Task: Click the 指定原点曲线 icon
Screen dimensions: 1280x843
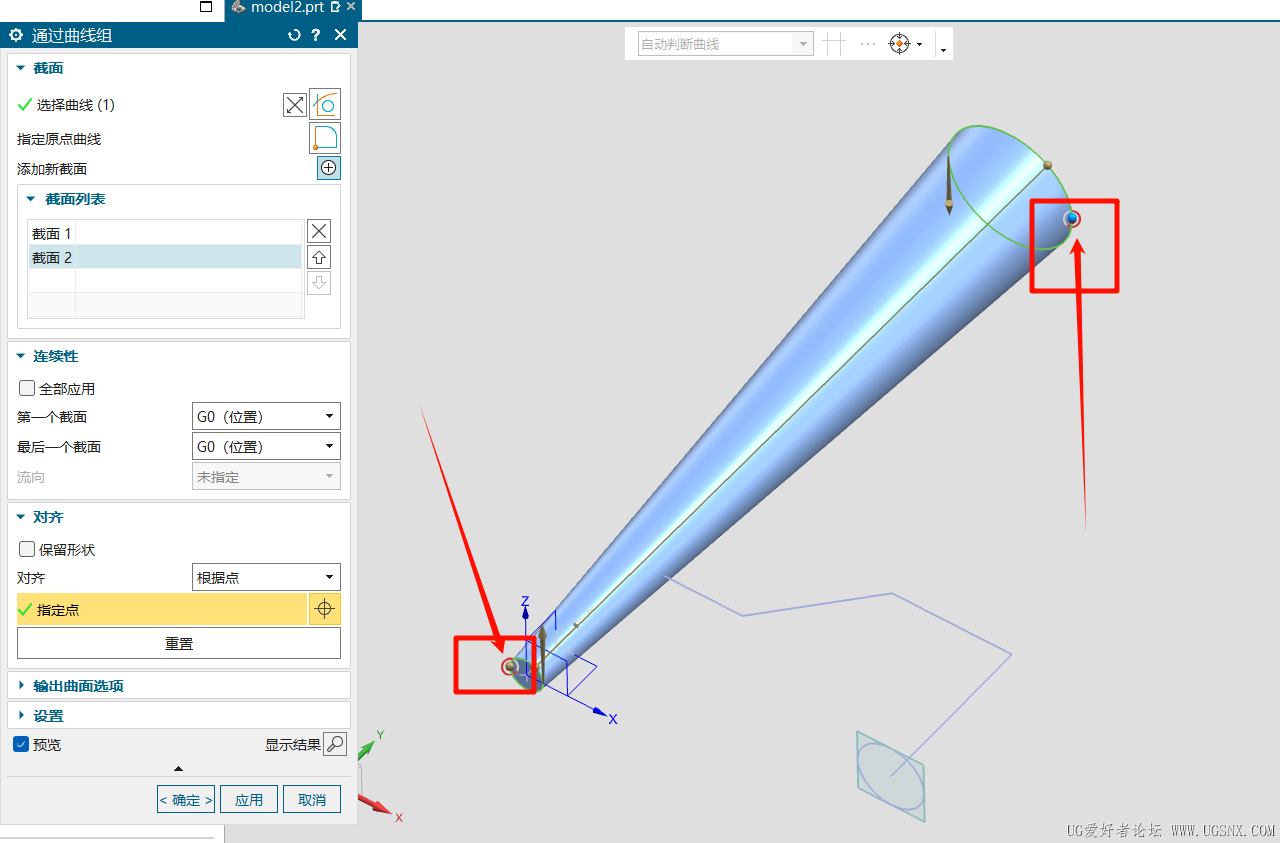Action: 325,138
